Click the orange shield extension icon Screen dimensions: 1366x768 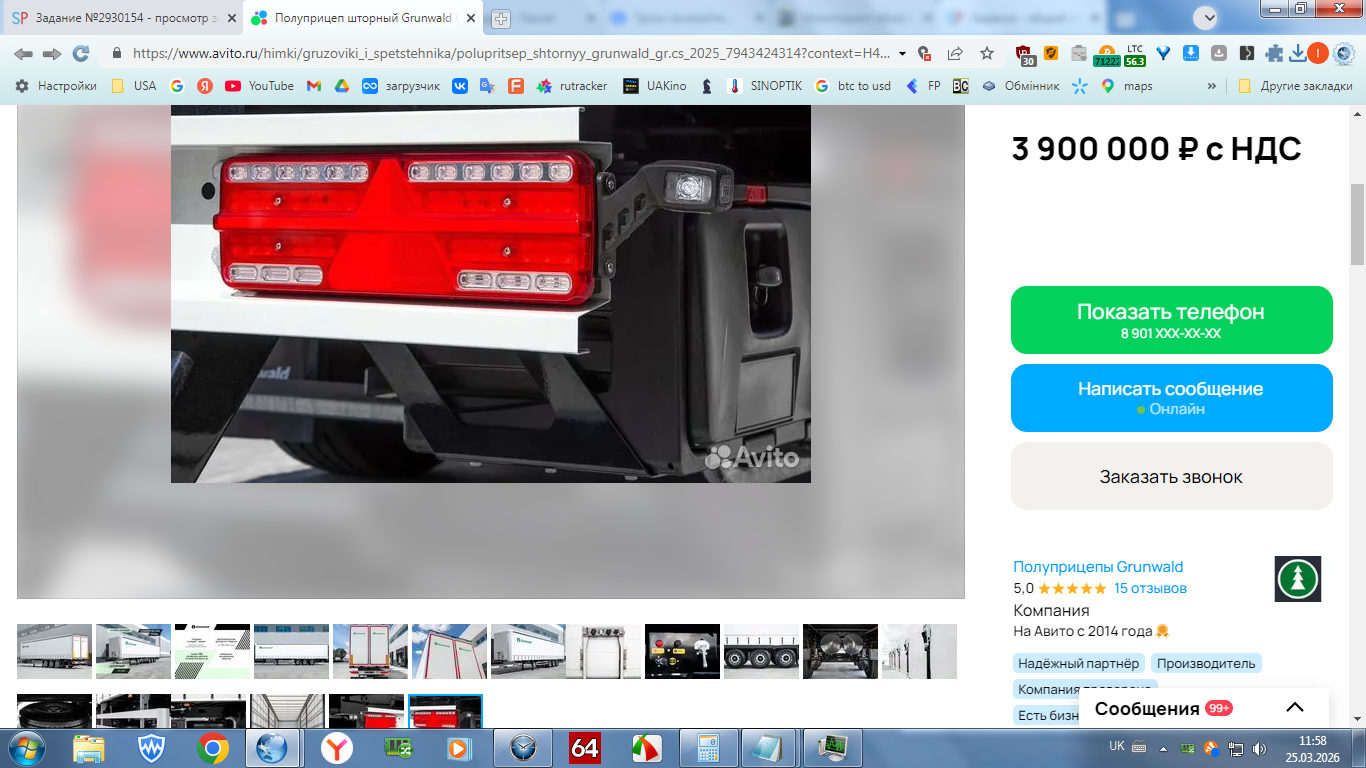[x=1051, y=54]
